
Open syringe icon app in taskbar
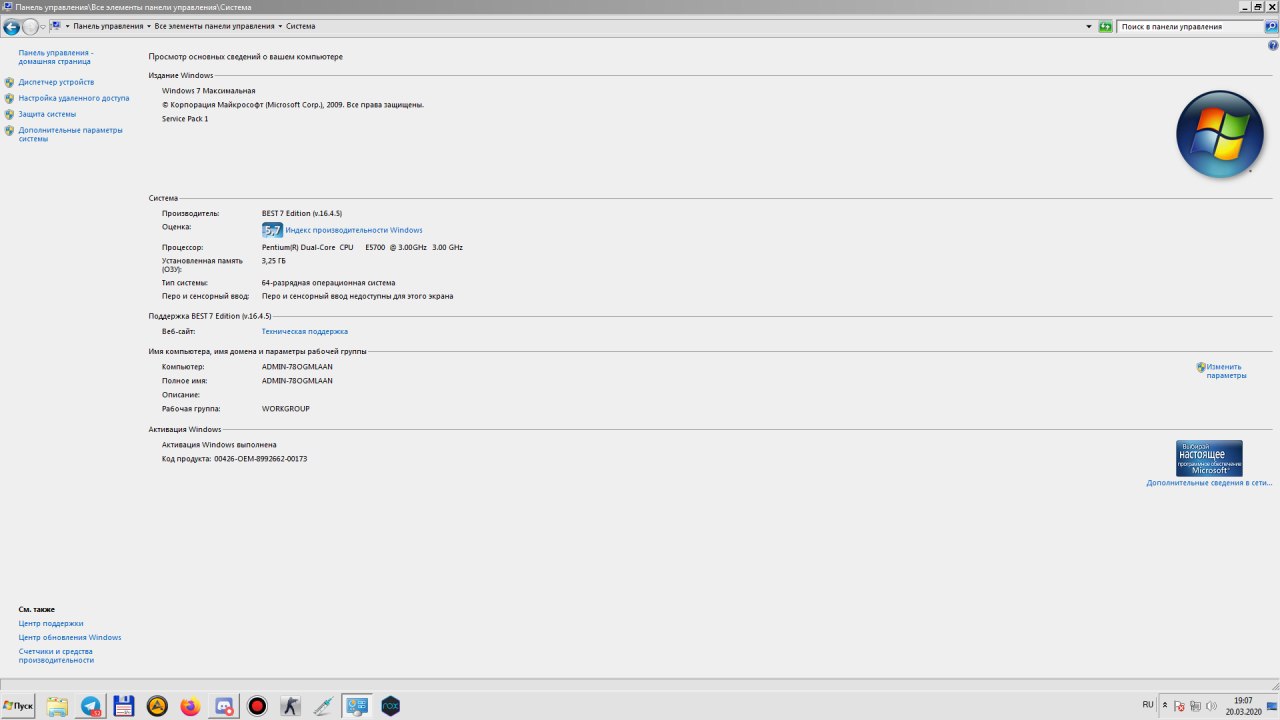coord(323,706)
